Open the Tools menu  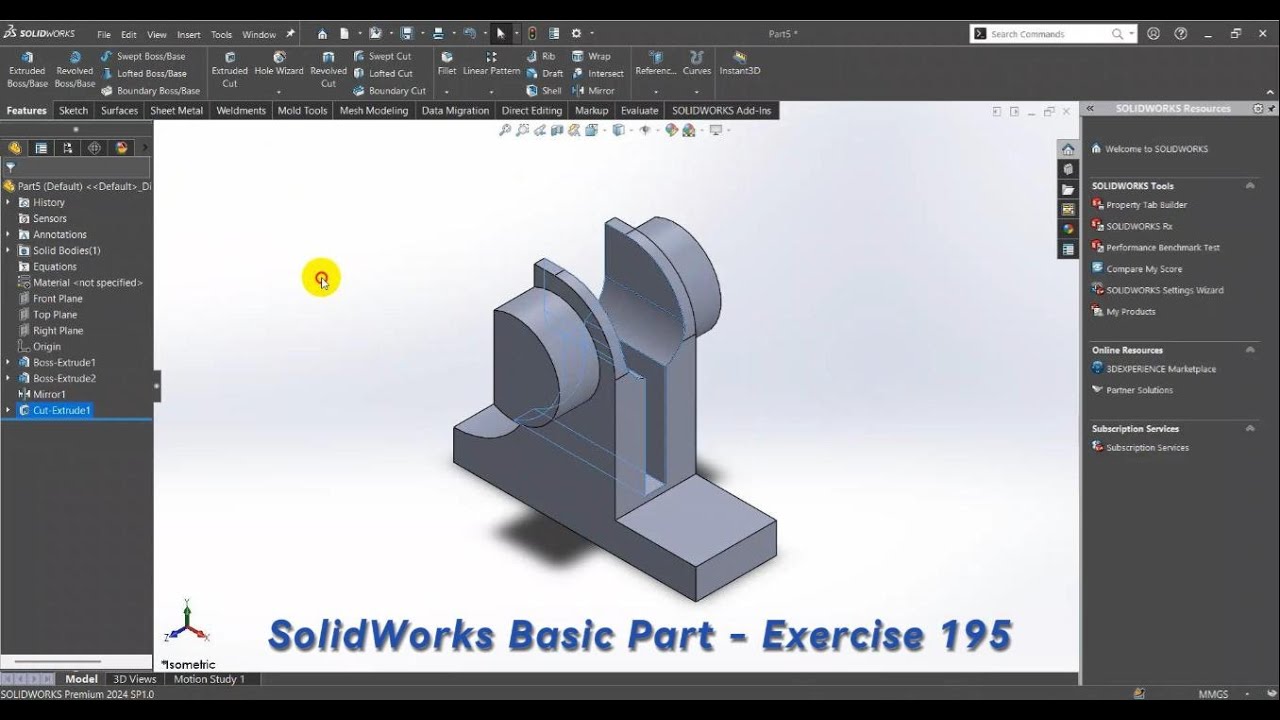221,34
